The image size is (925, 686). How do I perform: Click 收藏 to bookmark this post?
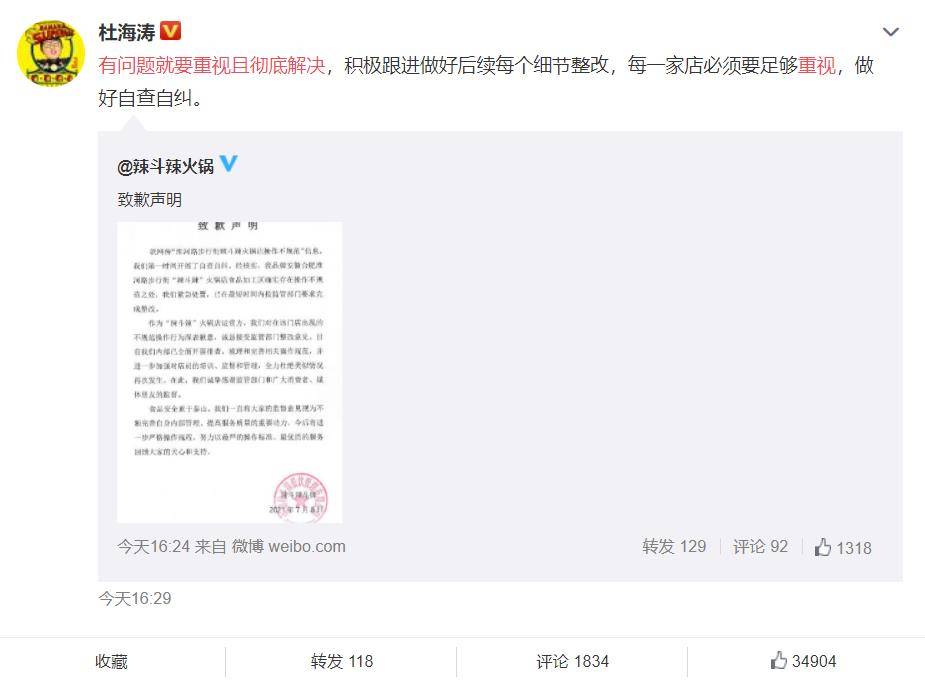(111, 661)
